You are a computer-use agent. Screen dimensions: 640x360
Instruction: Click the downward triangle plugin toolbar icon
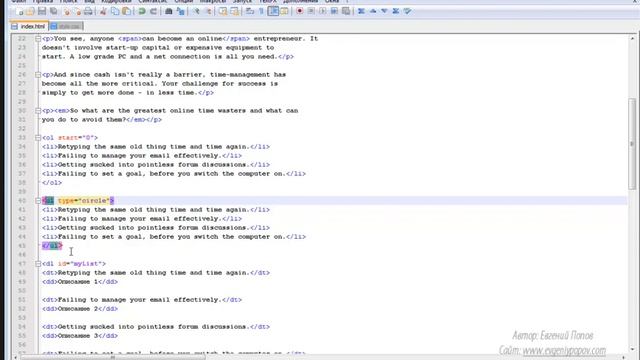[384, 11]
